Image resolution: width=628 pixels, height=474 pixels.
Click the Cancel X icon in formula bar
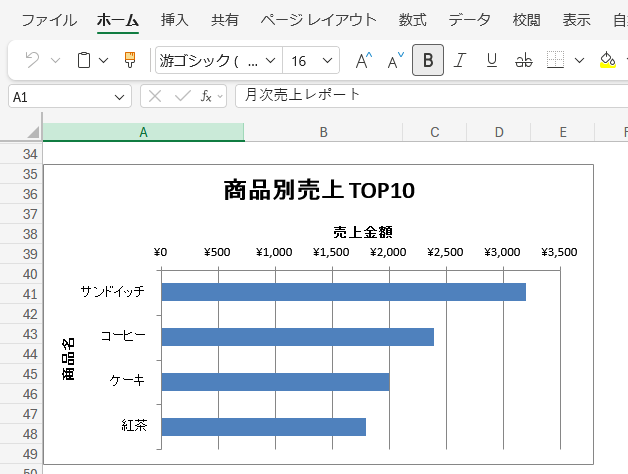point(155,97)
